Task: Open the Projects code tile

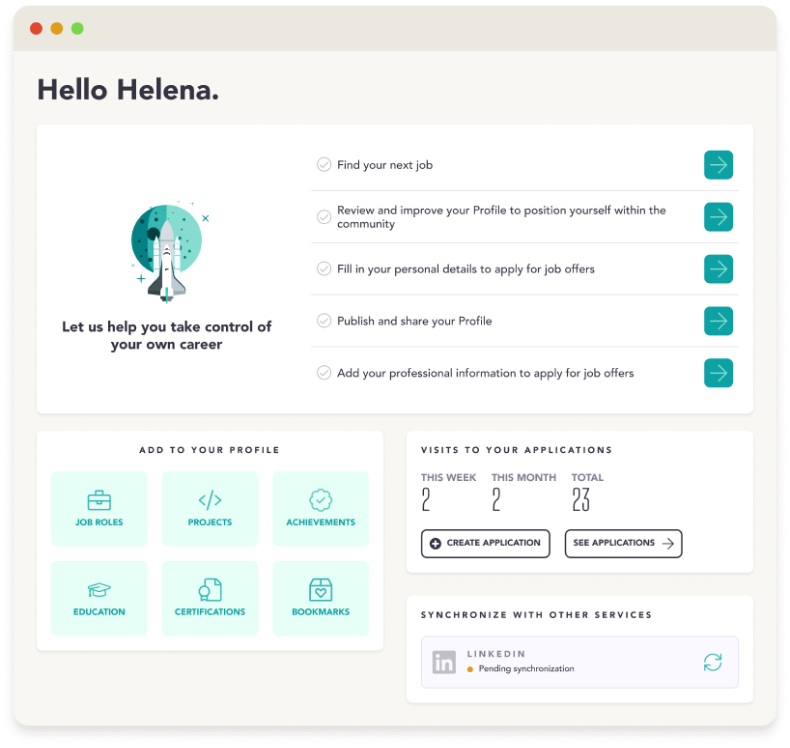Action: point(210,509)
